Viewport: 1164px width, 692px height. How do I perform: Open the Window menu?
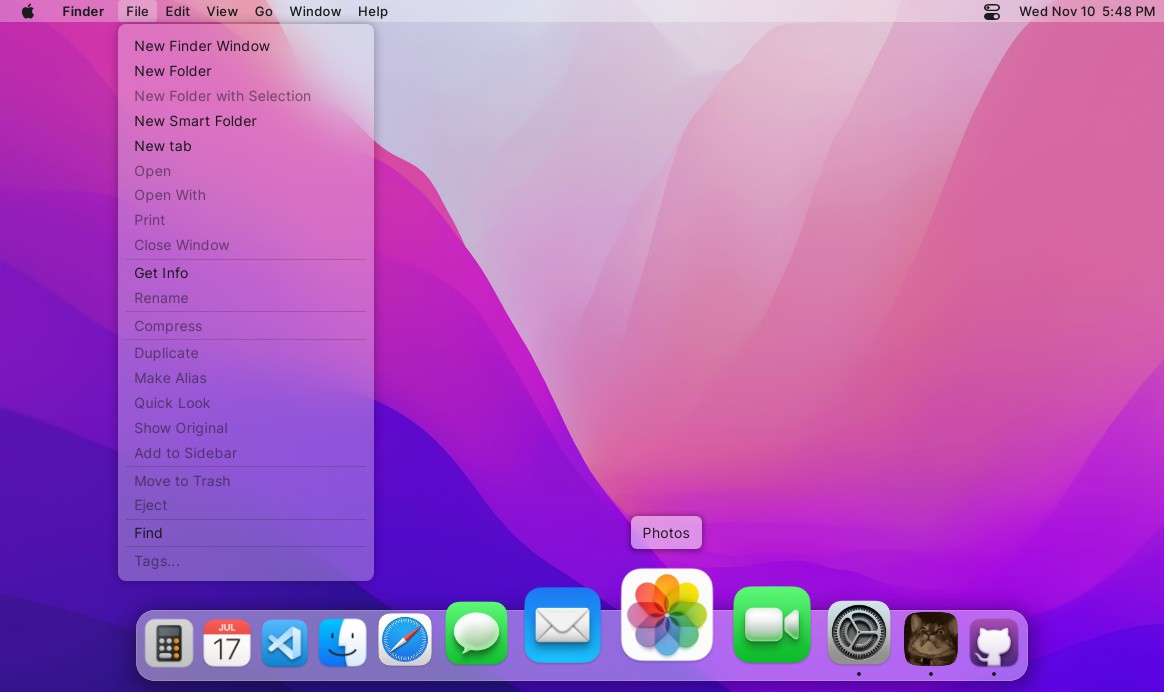(x=315, y=11)
